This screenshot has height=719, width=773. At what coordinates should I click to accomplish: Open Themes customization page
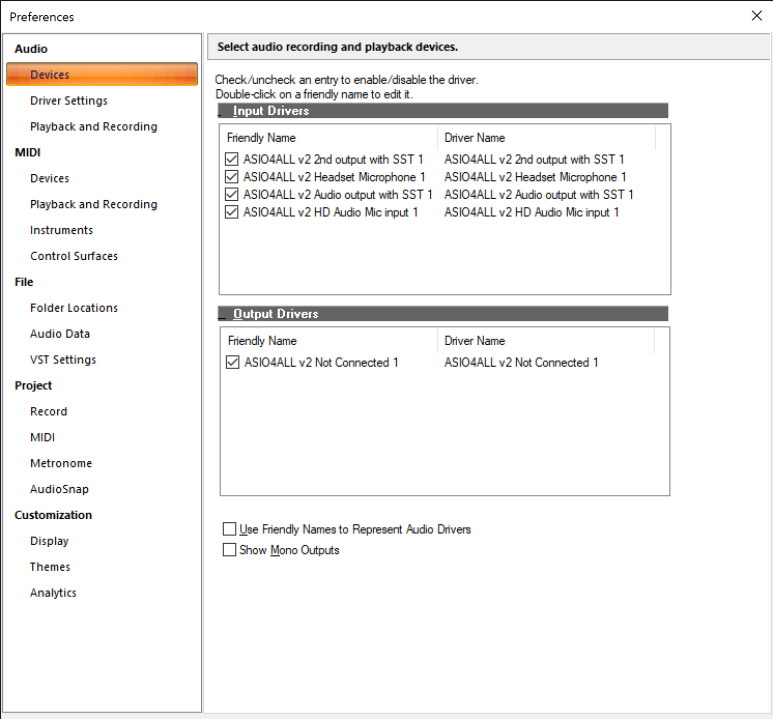click(50, 567)
